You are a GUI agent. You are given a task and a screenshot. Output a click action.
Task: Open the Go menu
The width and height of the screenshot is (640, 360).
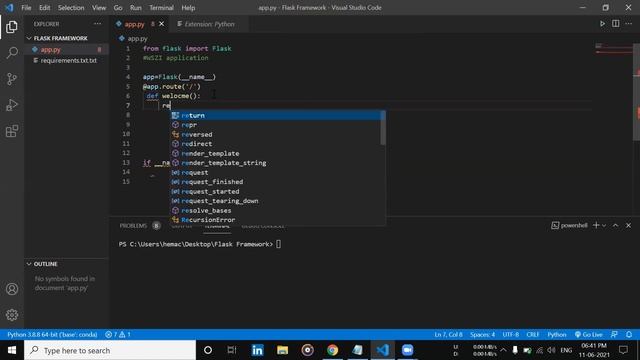[118, 8]
